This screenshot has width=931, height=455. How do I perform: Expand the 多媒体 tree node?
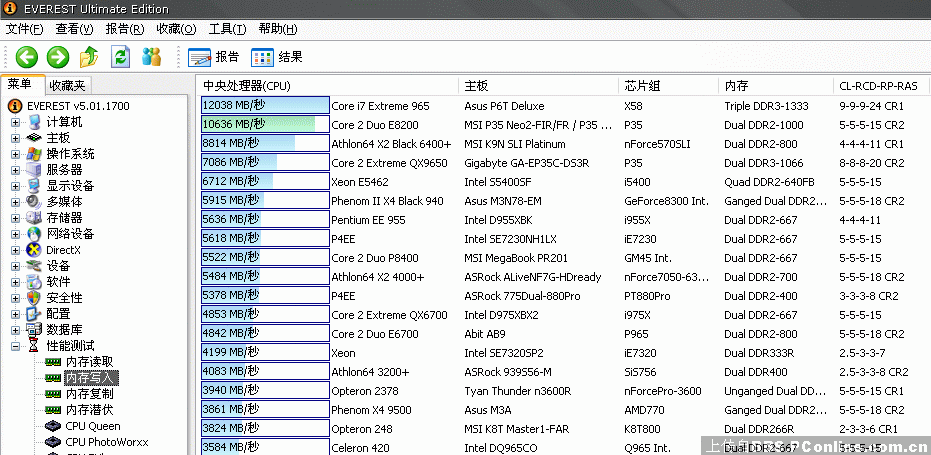point(15,202)
